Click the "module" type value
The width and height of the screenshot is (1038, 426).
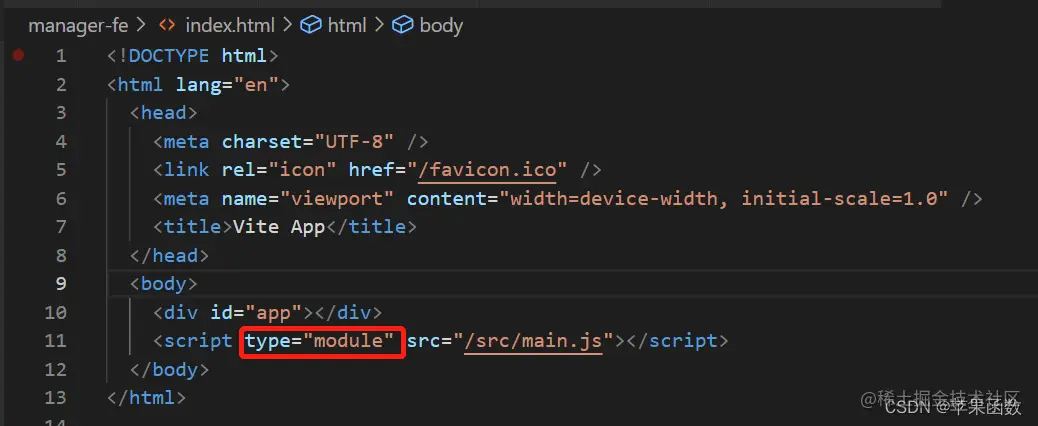coord(348,341)
